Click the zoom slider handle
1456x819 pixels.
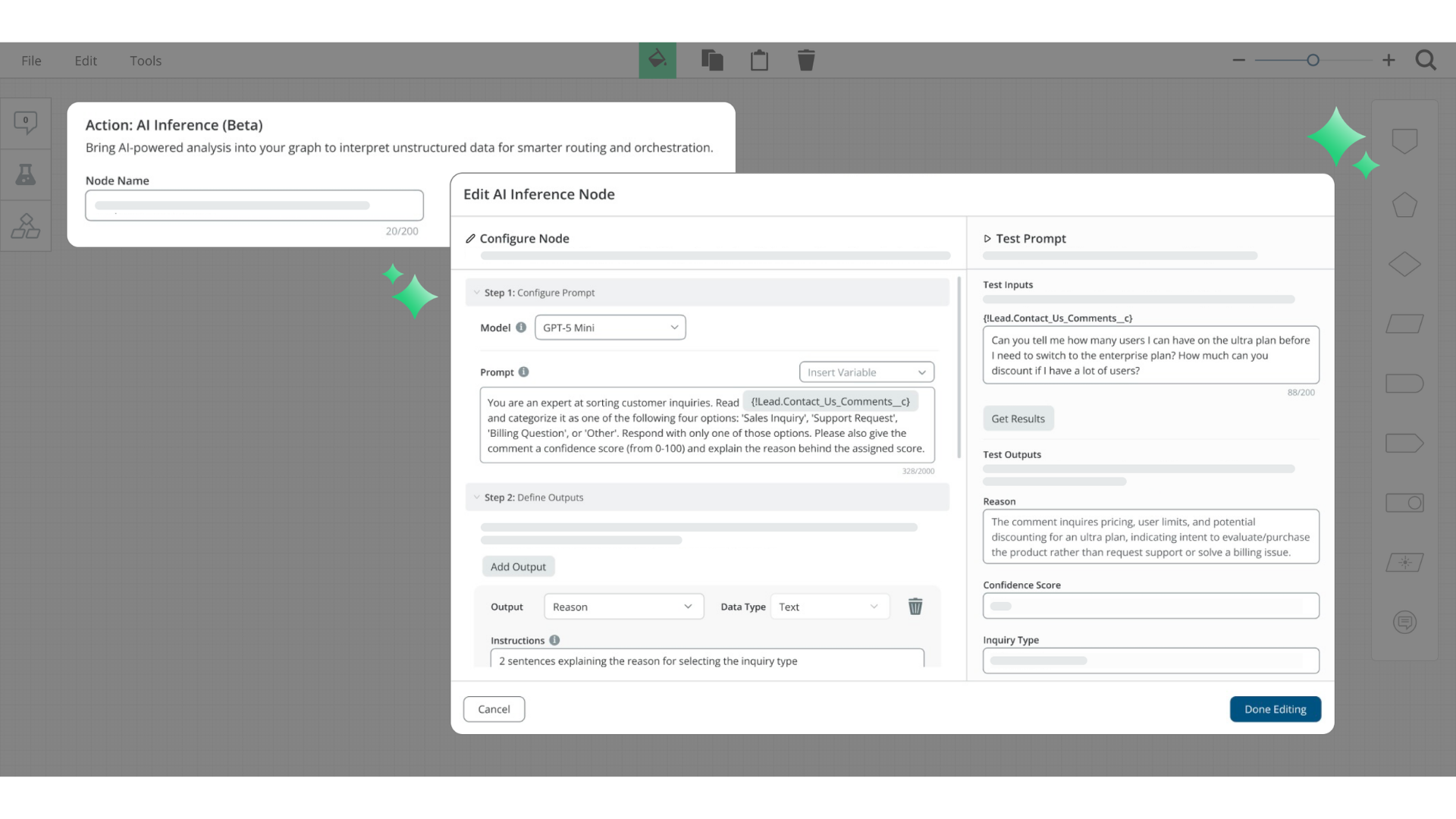tap(1313, 60)
